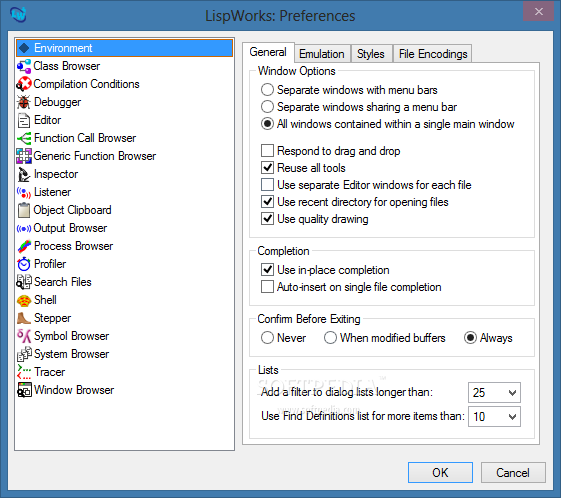561x498 pixels.
Task: Close the Preferences dialog window
Action: coord(538,12)
